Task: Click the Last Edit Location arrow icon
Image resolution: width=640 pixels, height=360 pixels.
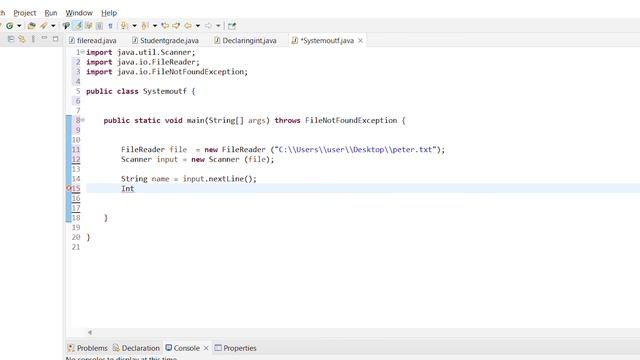Action: [165, 26]
